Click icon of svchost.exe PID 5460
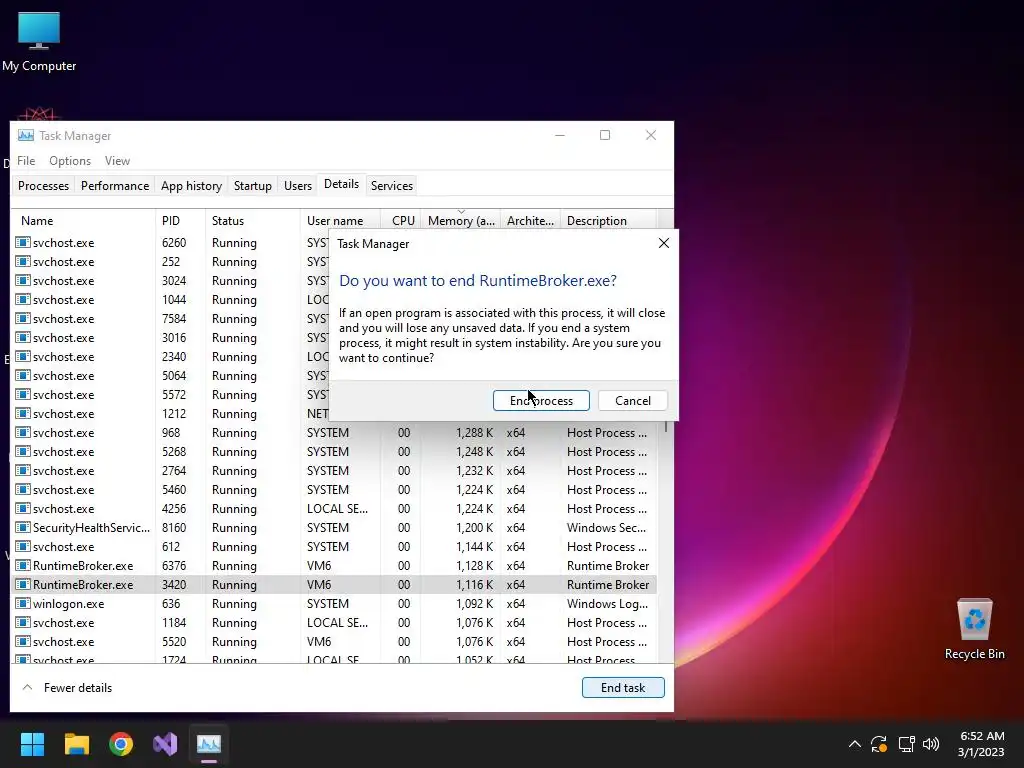 23,489
